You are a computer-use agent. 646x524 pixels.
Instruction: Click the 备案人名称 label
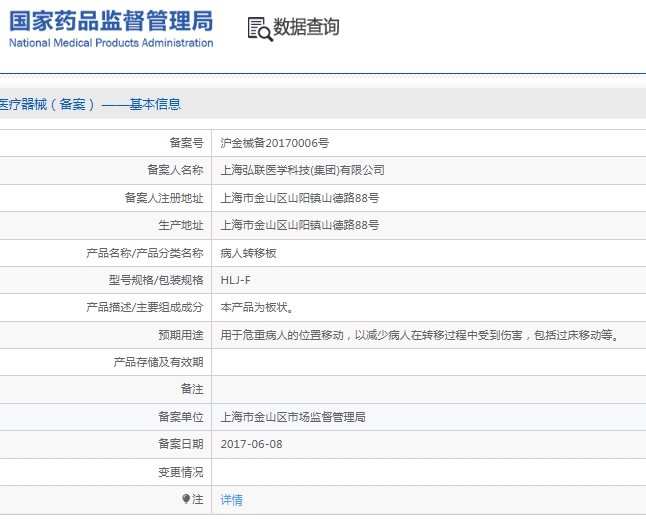(x=176, y=170)
